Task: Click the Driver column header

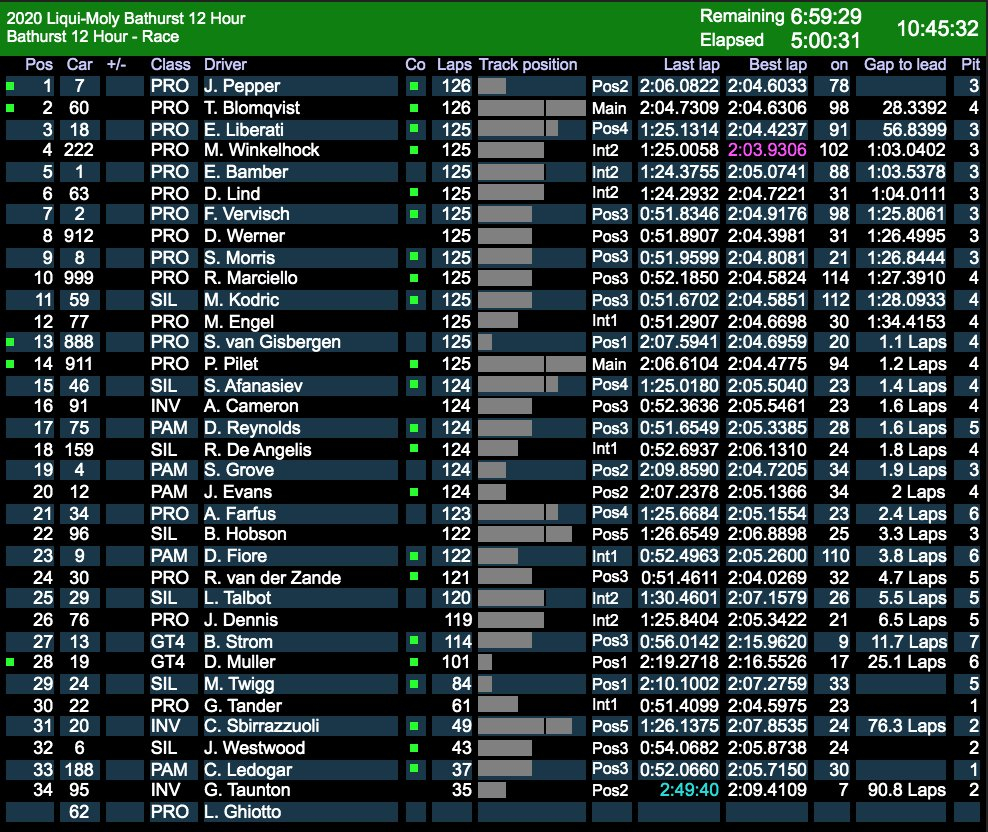Action: pyautogui.click(x=225, y=64)
